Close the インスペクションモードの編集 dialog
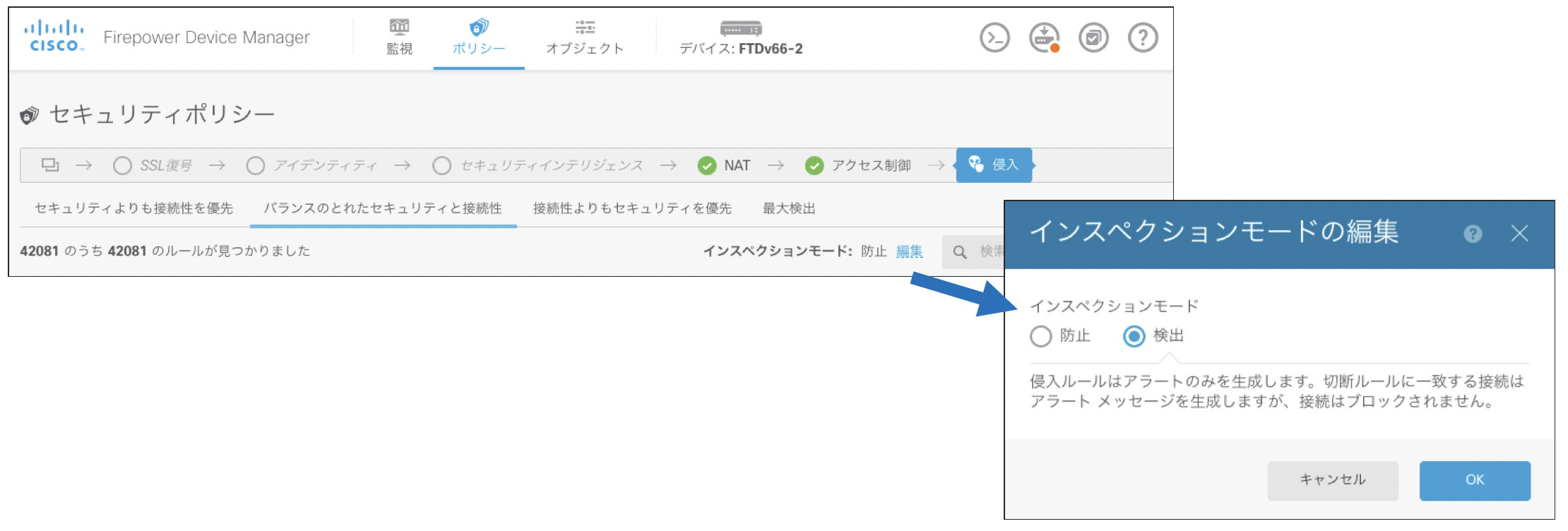The width and height of the screenshot is (1568, 531). click(1519, 234)
